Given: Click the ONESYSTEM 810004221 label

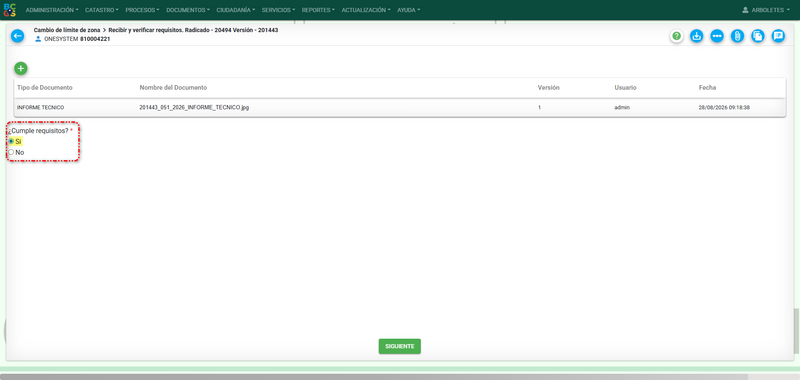Looking at the screenshot, I should 77,39.
